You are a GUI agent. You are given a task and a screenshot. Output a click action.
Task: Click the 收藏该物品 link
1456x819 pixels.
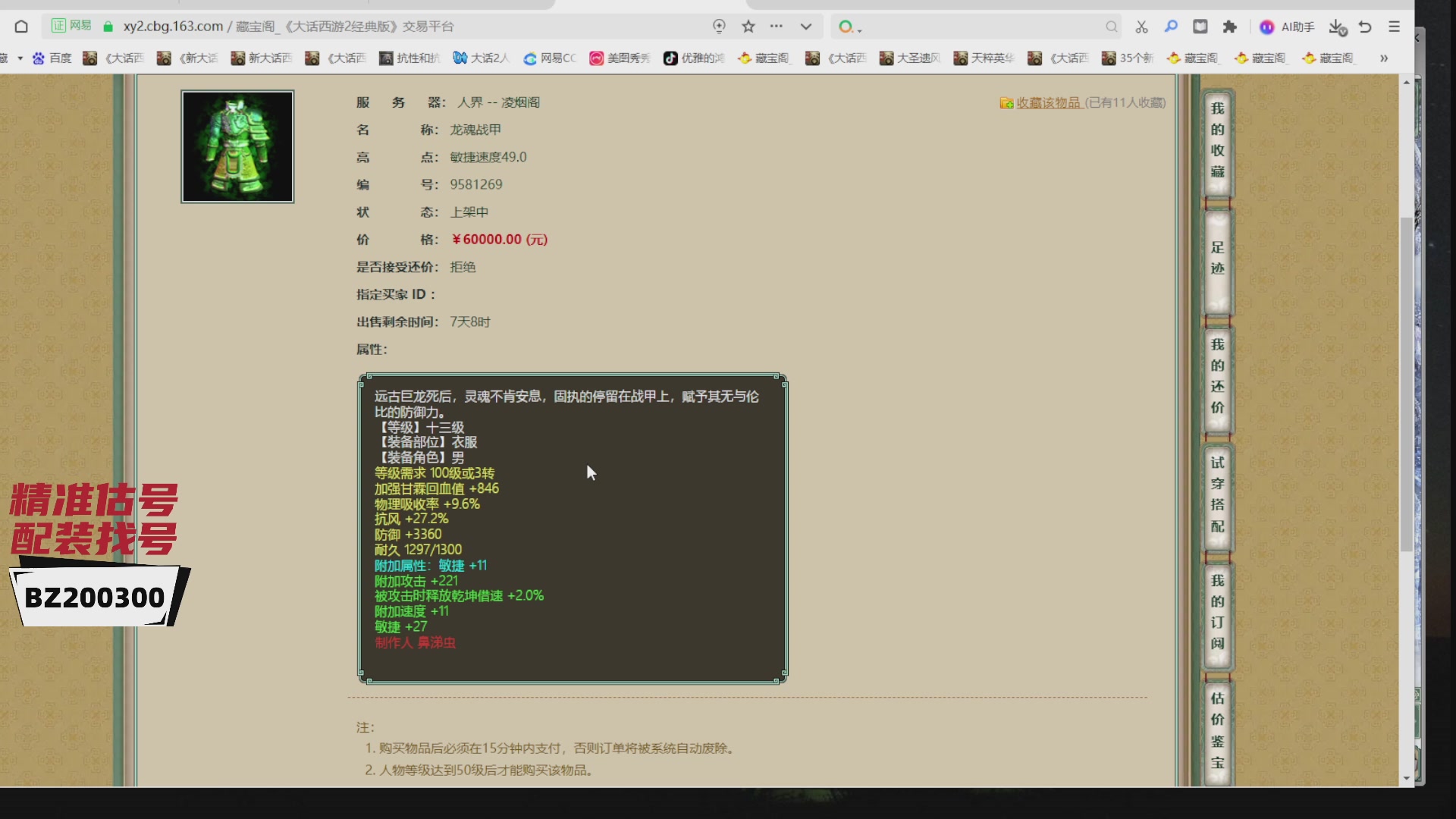1050,102
